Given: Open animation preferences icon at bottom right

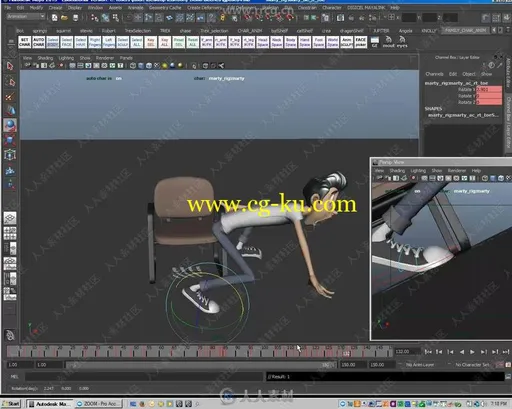Looking at the screenshot, I should 508,365.
